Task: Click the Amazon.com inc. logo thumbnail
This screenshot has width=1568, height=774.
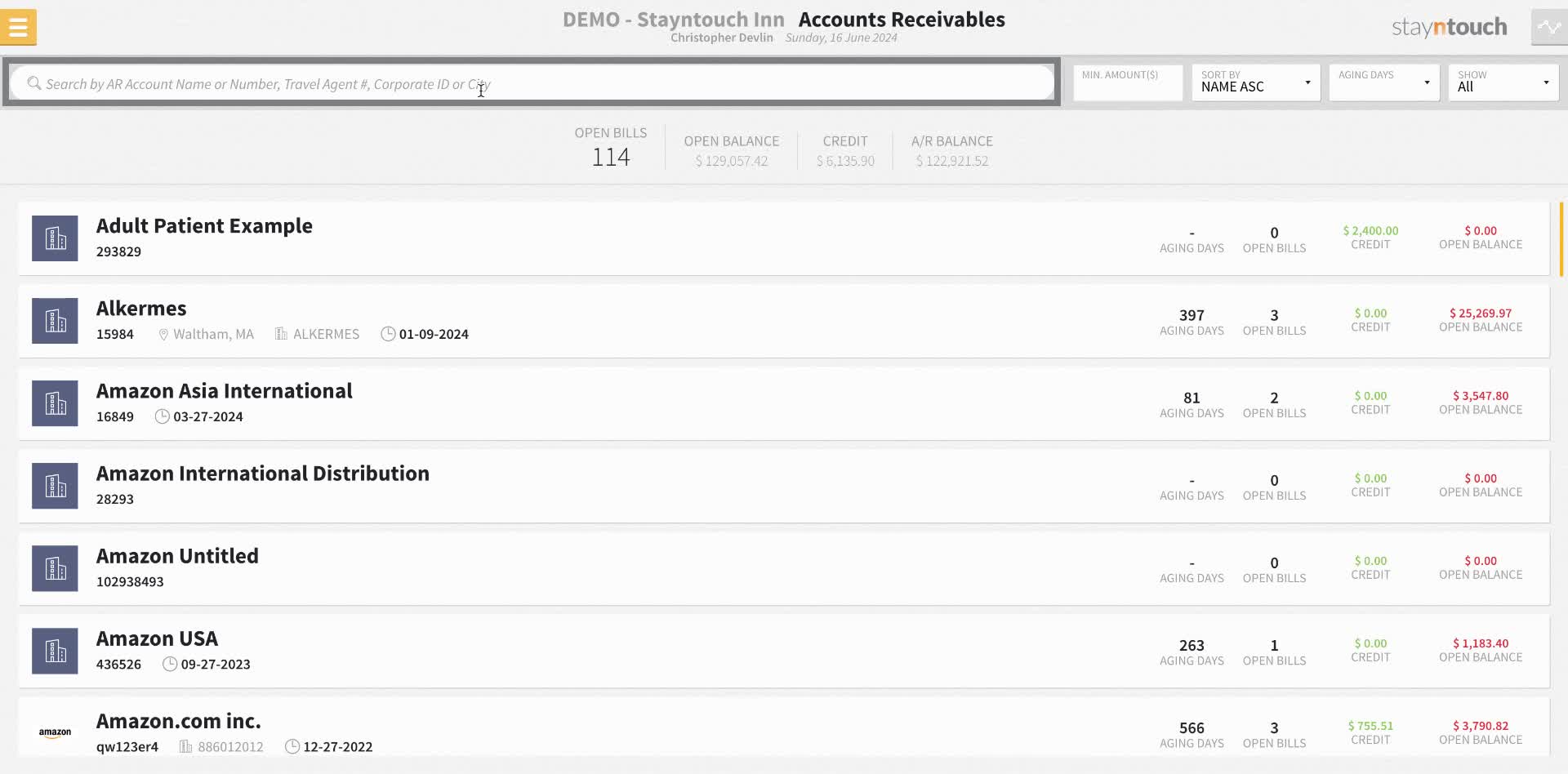Action: point(55,732)
